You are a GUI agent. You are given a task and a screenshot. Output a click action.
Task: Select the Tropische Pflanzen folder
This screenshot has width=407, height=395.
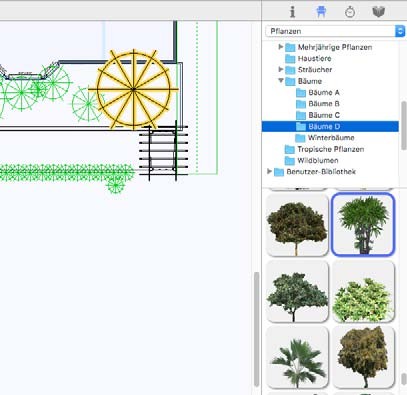coord(324,149)
